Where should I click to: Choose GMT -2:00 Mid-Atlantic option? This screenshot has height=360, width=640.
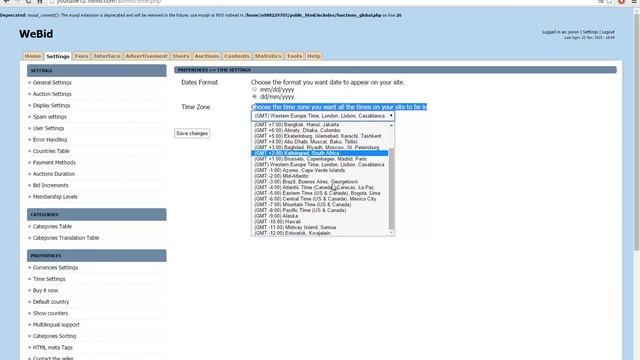(x=320, y=176)
